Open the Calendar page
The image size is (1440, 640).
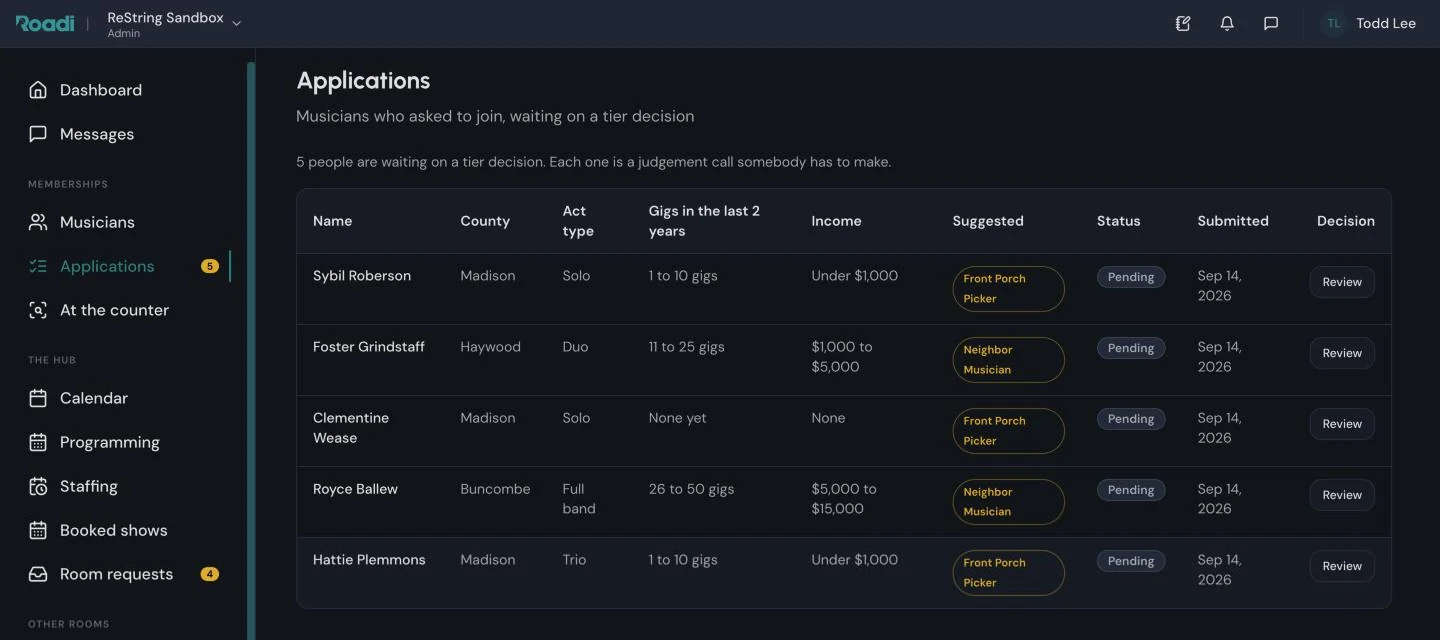click(x=94, y=398)
